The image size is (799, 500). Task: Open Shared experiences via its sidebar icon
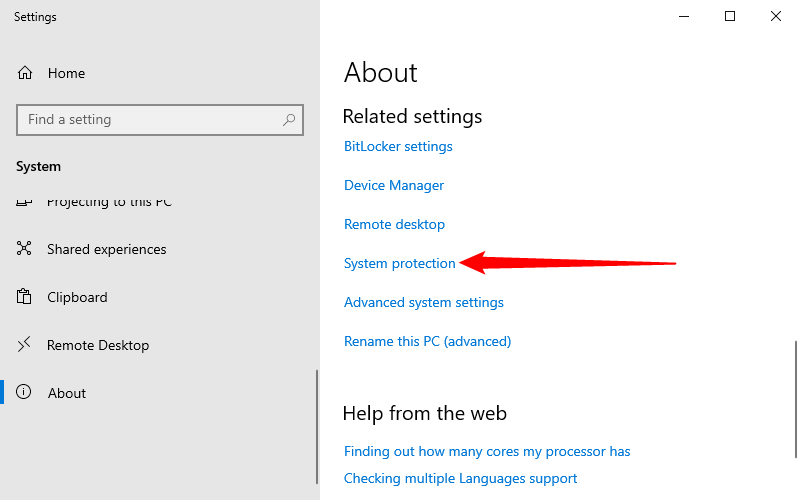(25, 249)
